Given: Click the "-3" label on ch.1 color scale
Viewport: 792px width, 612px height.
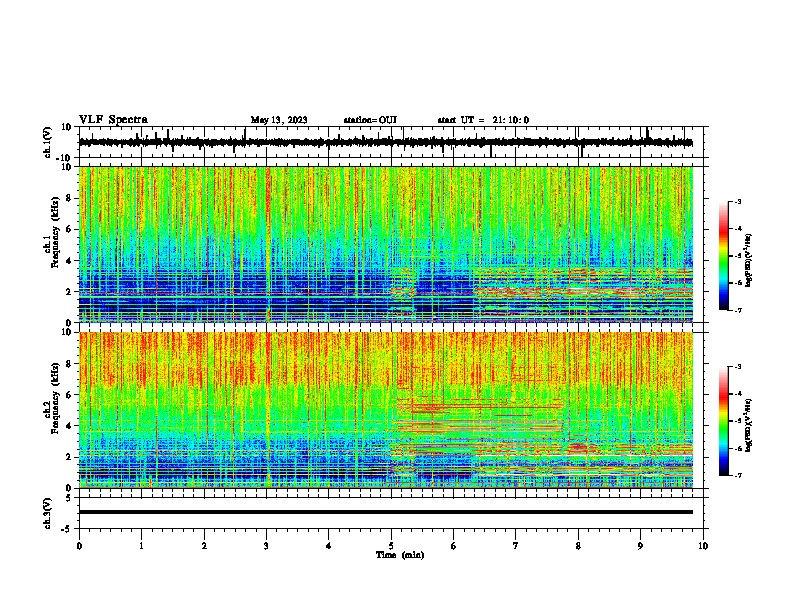Looking at the screenshot, I should 738,201.
